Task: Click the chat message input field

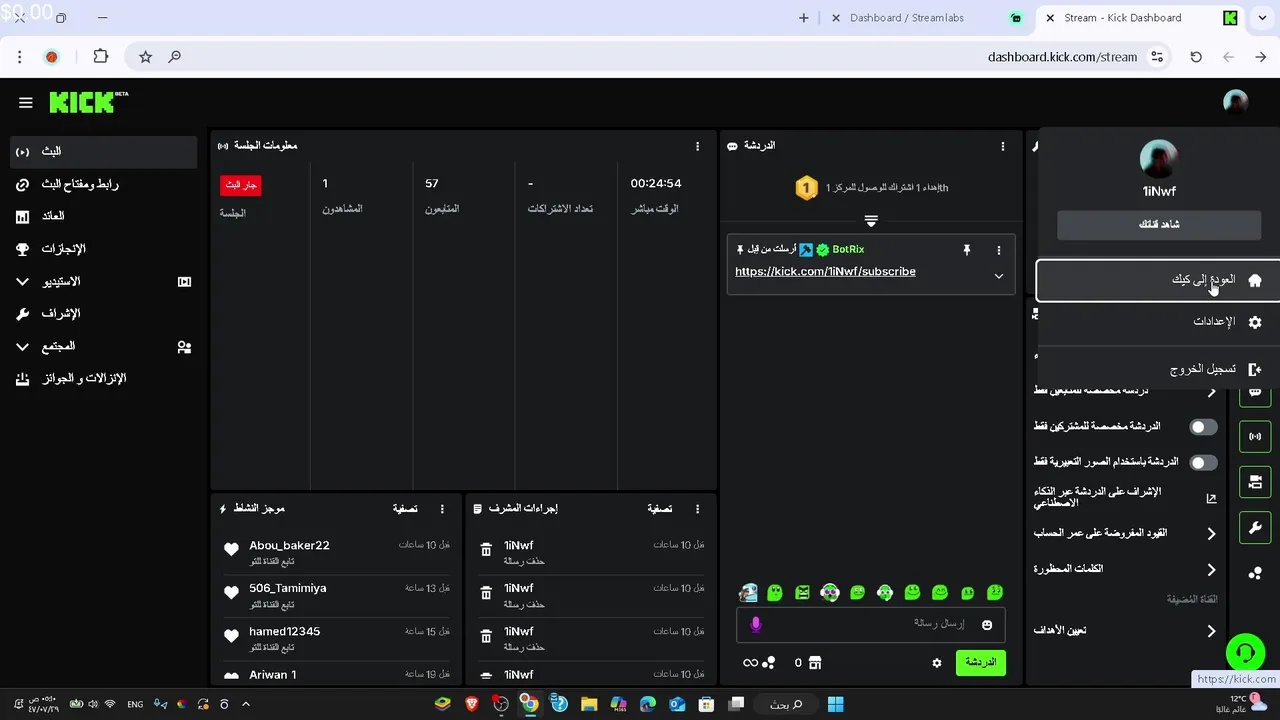Action: (x=870, y=624)
